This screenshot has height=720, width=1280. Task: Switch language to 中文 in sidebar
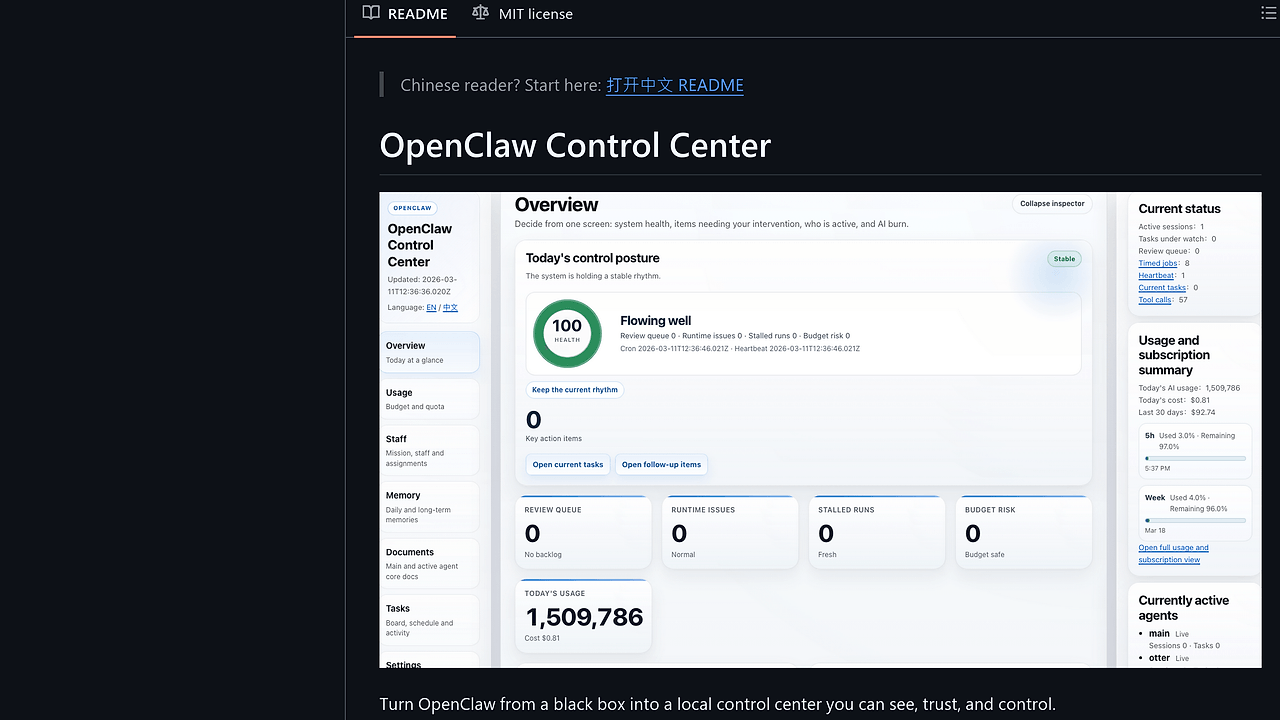[x=450, y=308]
